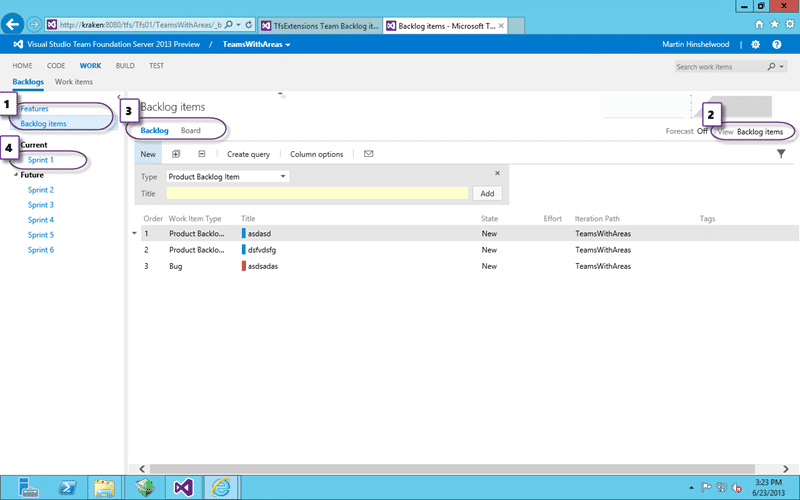The image size is (800, 500).
Task: Open the browser Tools gear icon
Action: coord(790,24)
